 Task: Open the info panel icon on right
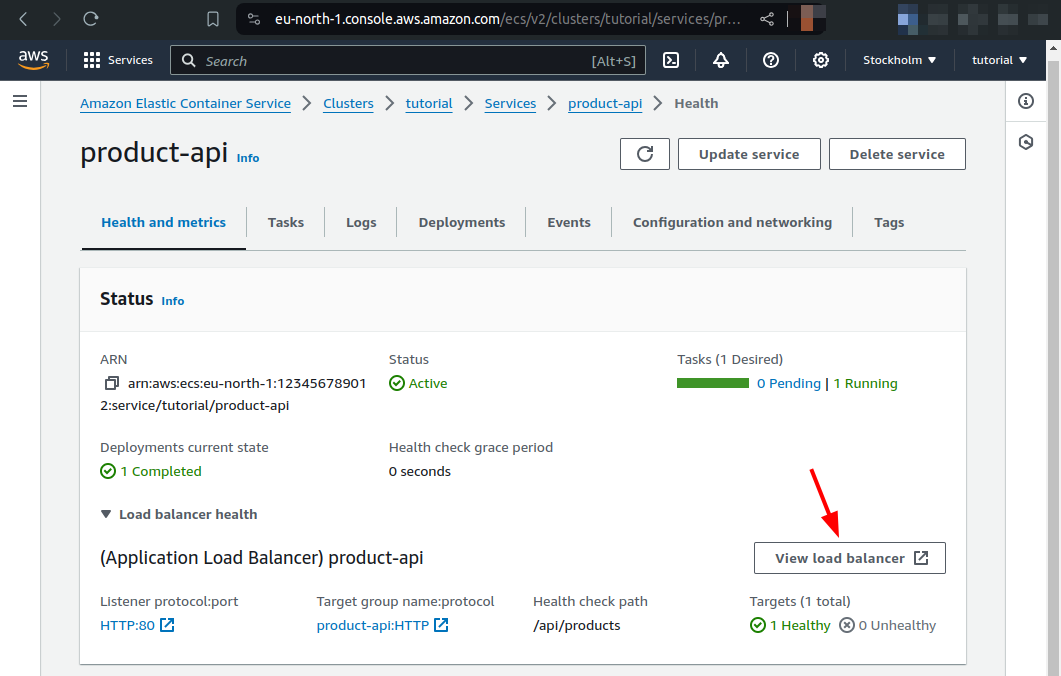coord(1026,101)
